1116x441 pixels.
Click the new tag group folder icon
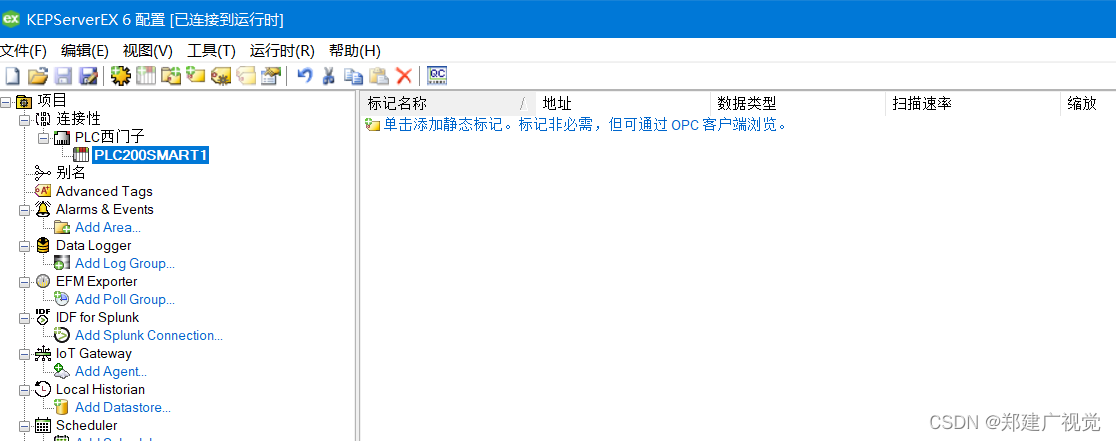[171, 76]
